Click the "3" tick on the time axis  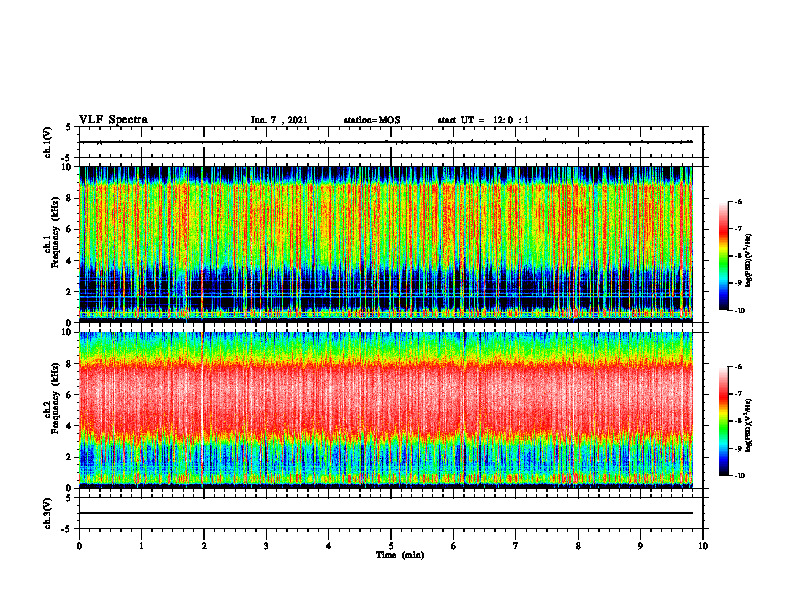[x=266, y=546]
